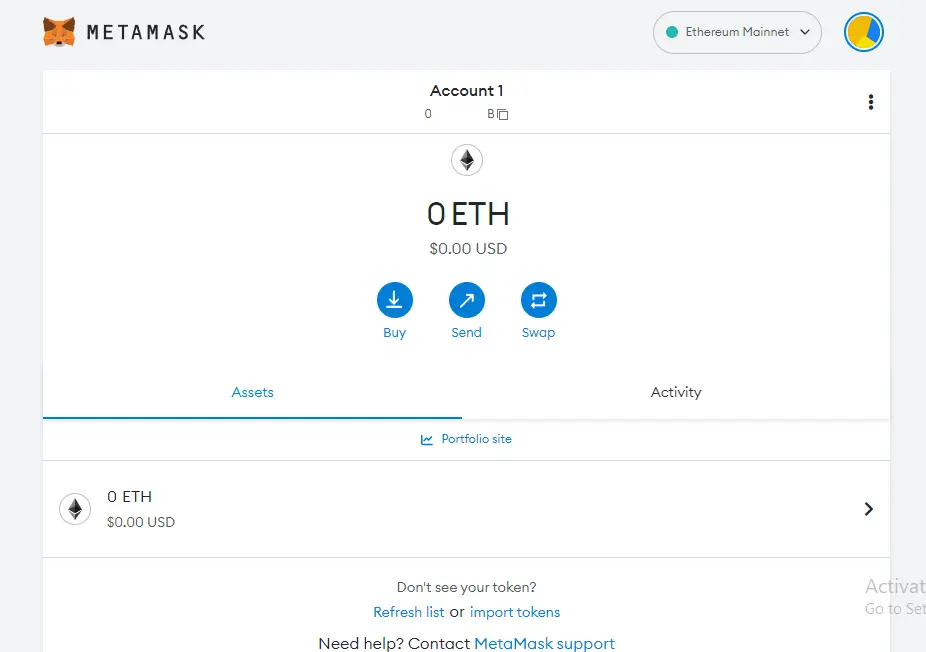Image resolution: width=926 pixels, height=652 pixels.
Task: Switch to the Assets tab
Action: (252, 392)
